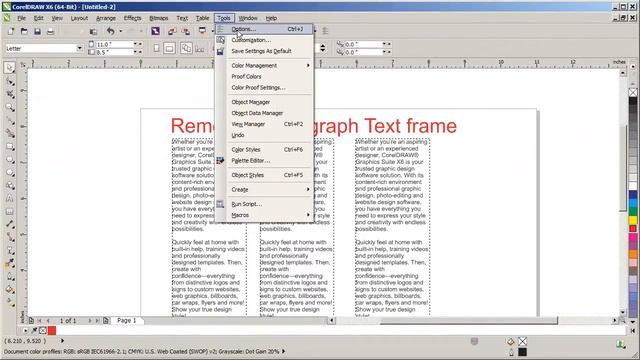Click the Save icon in the toolbar

point(37,31)
